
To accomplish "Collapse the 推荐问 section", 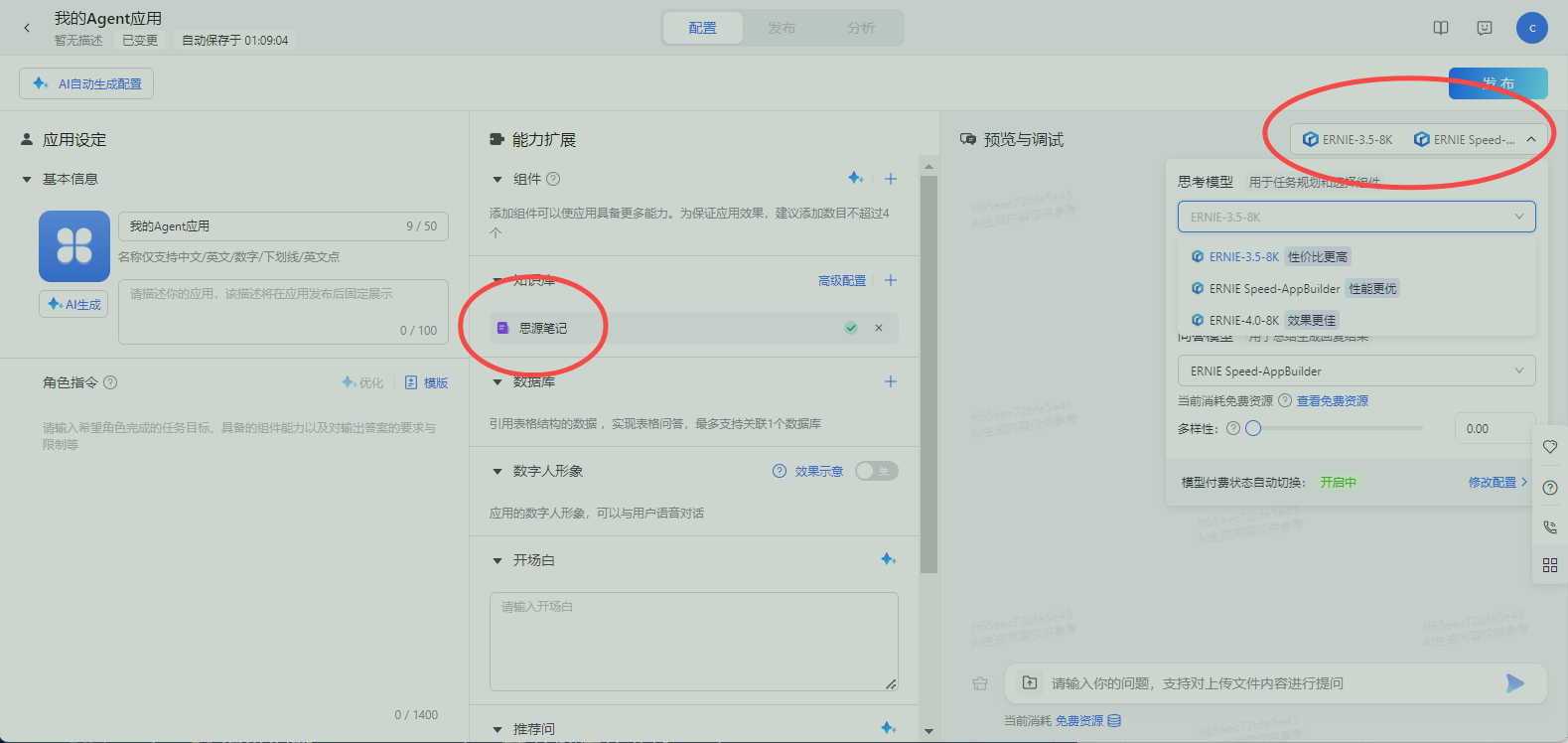I will point(498,729).
